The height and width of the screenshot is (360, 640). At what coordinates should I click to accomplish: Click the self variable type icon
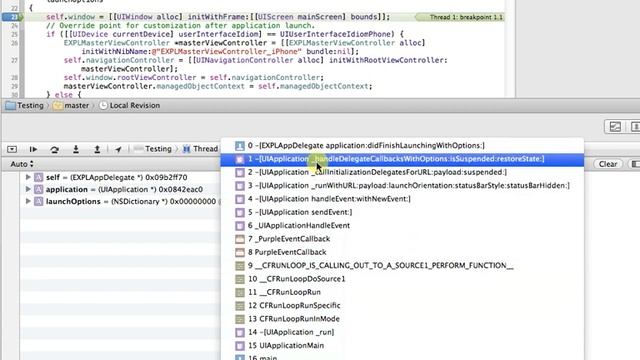point(38,177)
